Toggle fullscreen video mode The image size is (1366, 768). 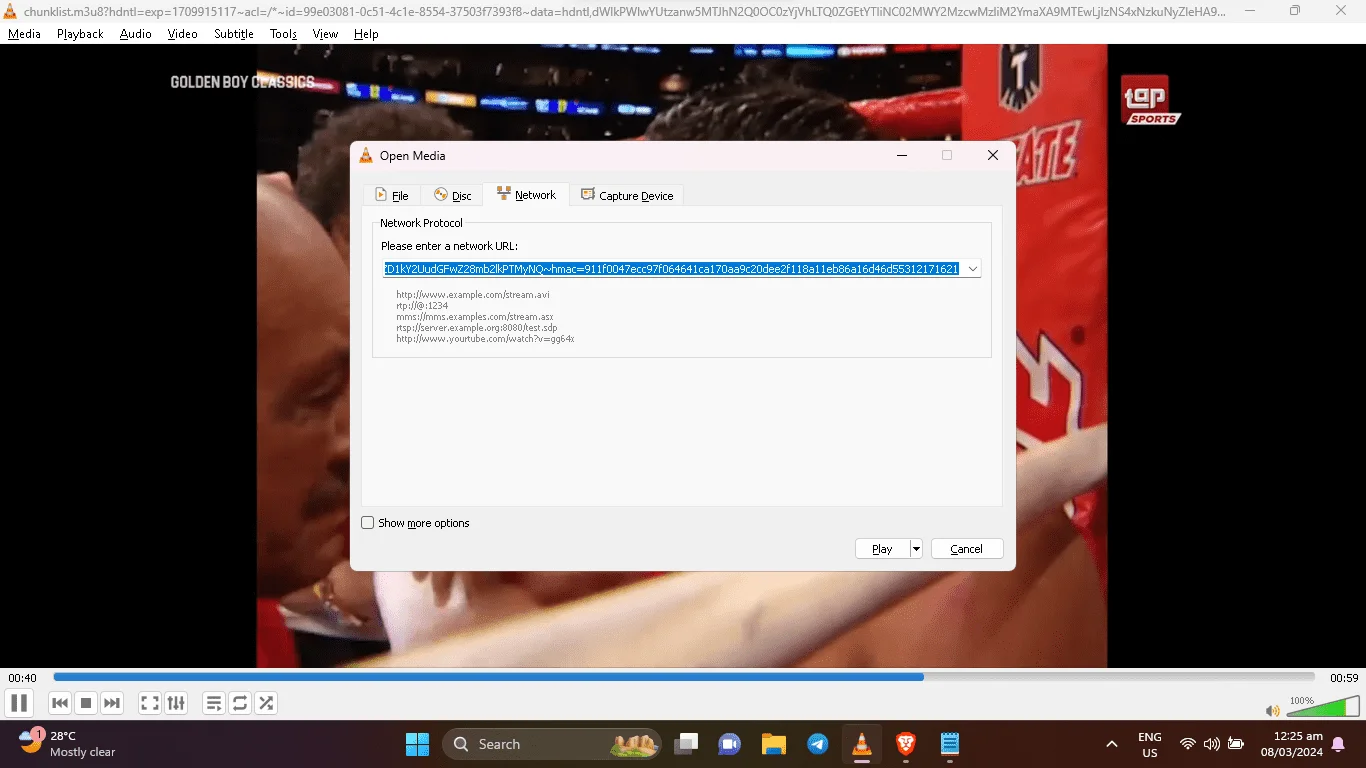tap(150, 703)
